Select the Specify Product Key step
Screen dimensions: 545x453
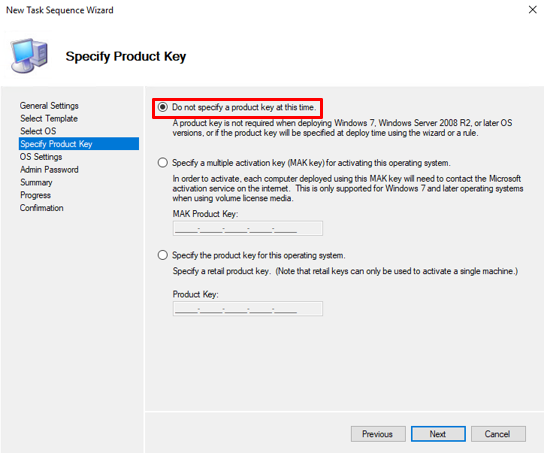pyautogui.click(x=79, y=144)
